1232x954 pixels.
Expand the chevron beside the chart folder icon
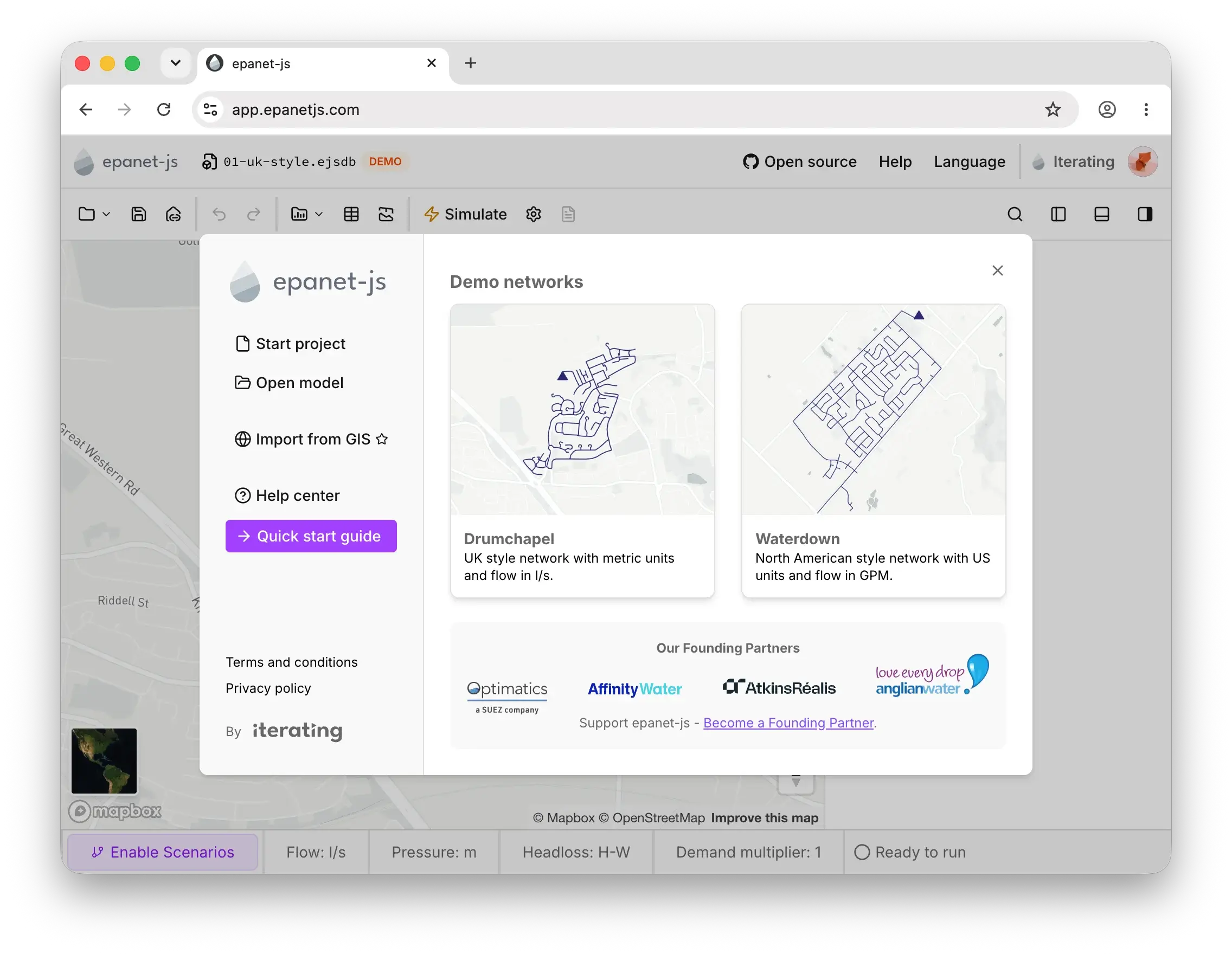319,214
